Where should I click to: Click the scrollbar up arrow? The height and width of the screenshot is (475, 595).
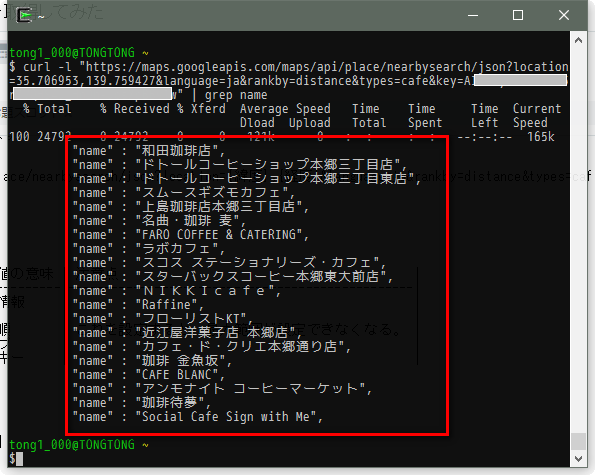pyautogui.click(x=578, y=40)
